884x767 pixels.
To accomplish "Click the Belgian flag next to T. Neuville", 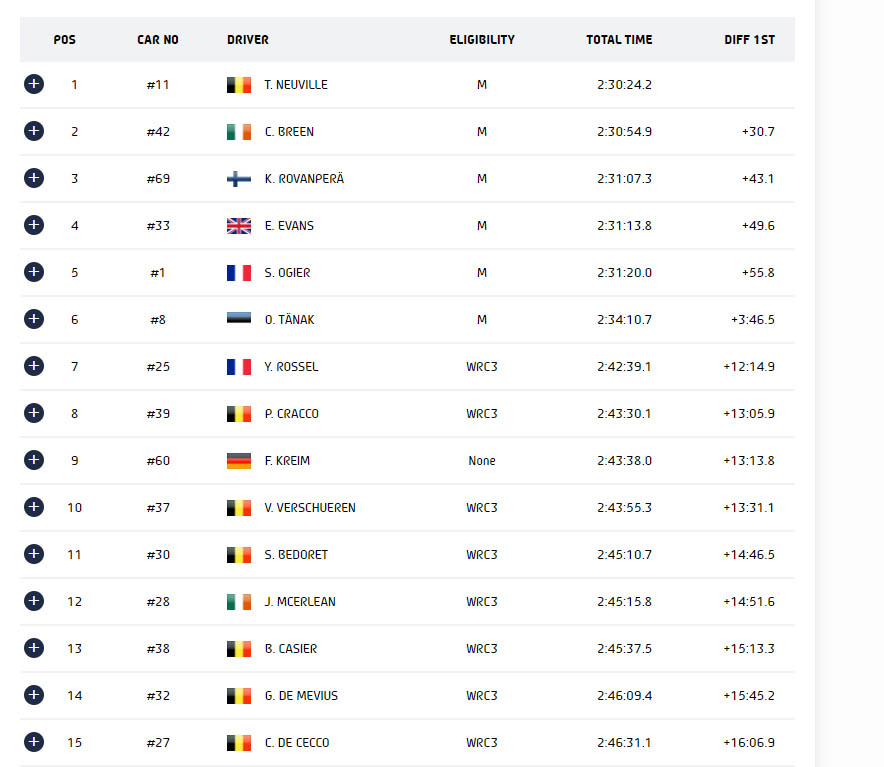I will click(239, 85).
